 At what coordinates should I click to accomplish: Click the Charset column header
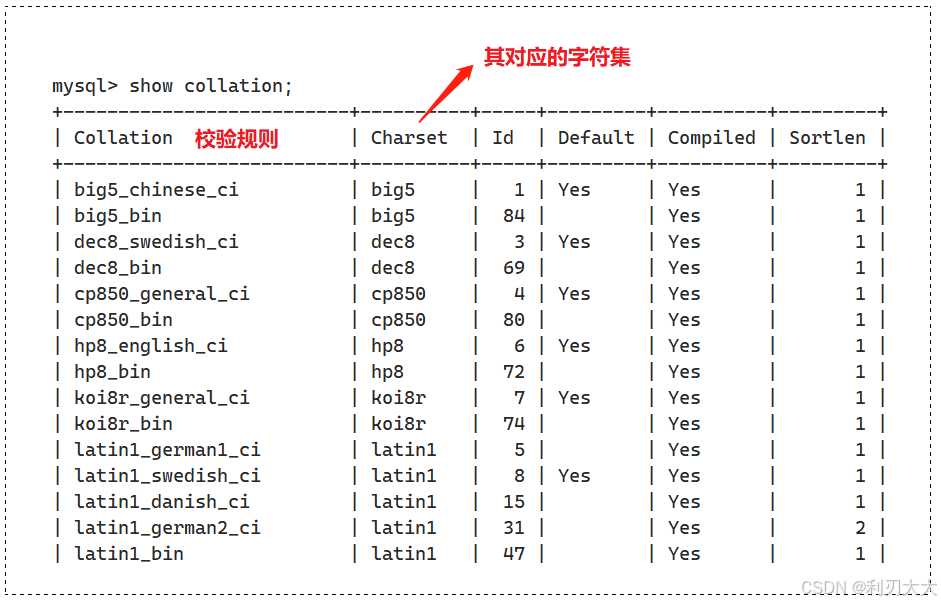(409, 138)
